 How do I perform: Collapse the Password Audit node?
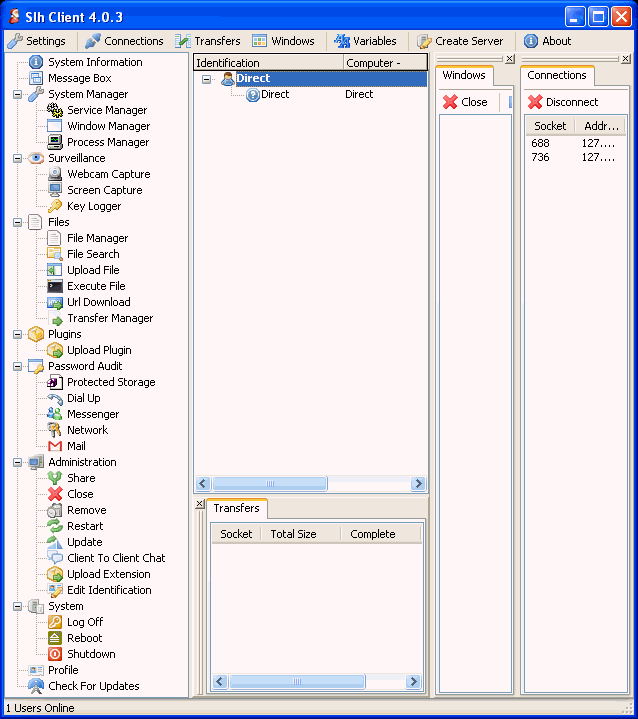(19, 366)
